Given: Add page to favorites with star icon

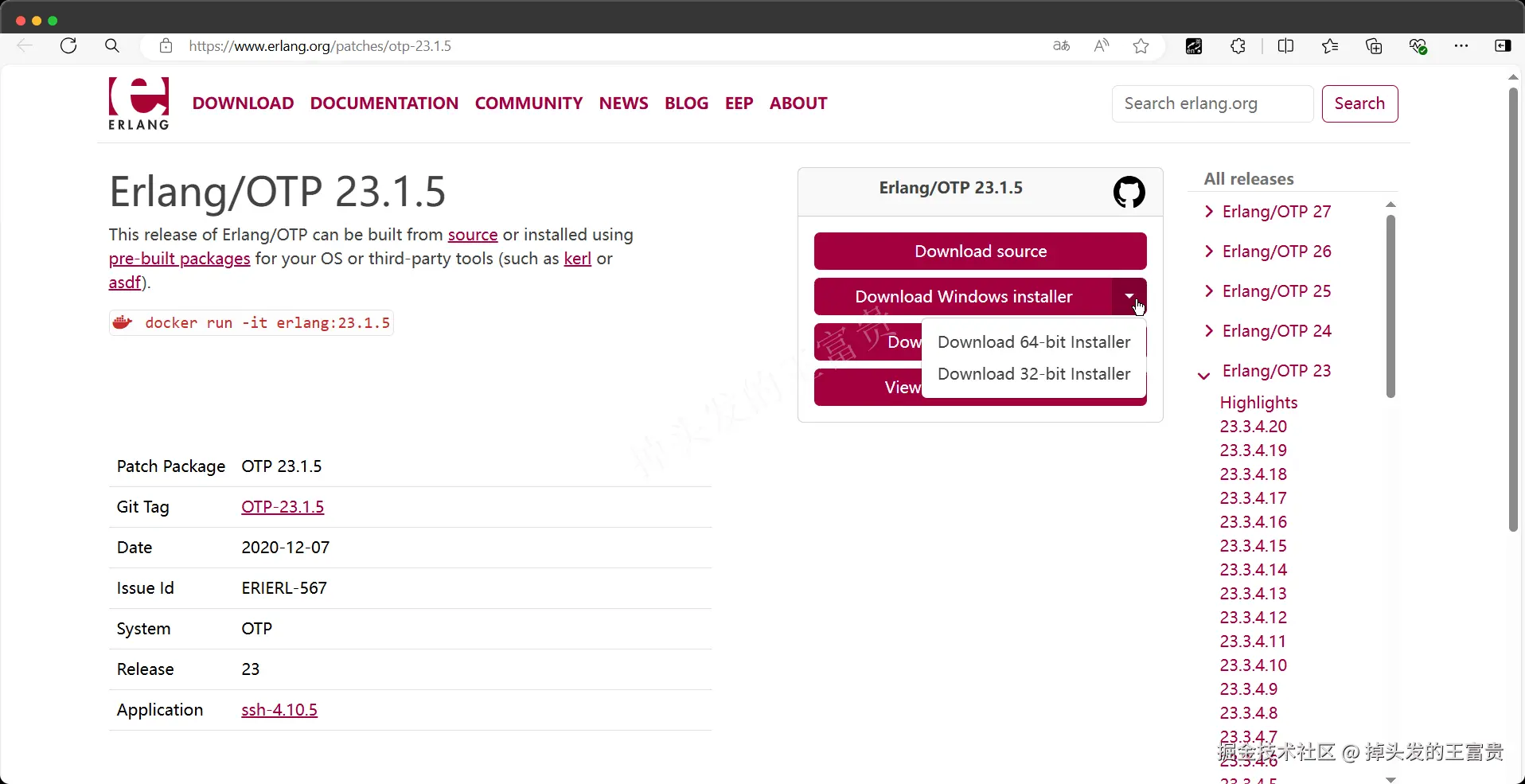Looking at the screenshot, I should point(1141,46).
